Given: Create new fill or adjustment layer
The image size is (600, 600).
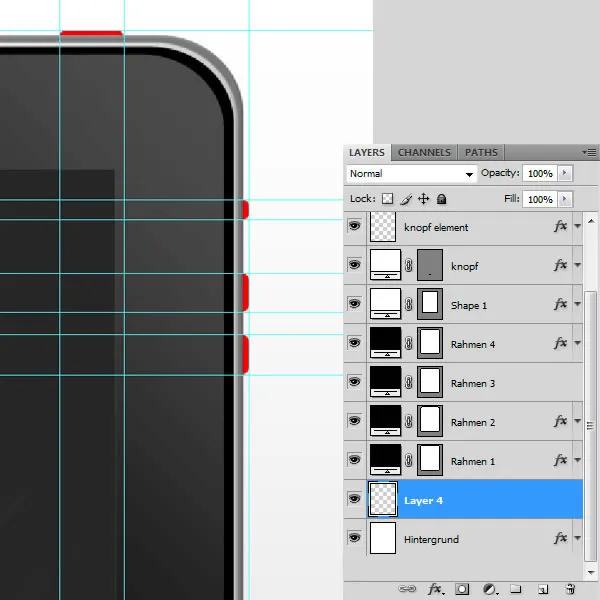Looking at the screenshot, I should [489, 589].
